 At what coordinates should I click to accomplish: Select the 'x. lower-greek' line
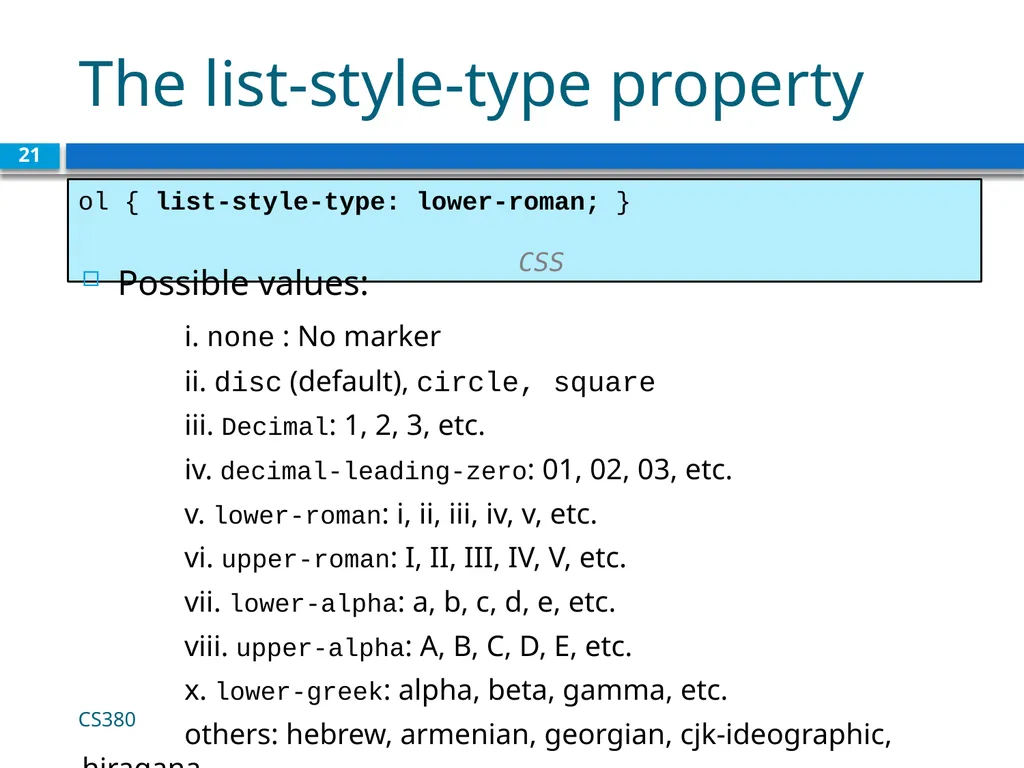pos(455,691)
